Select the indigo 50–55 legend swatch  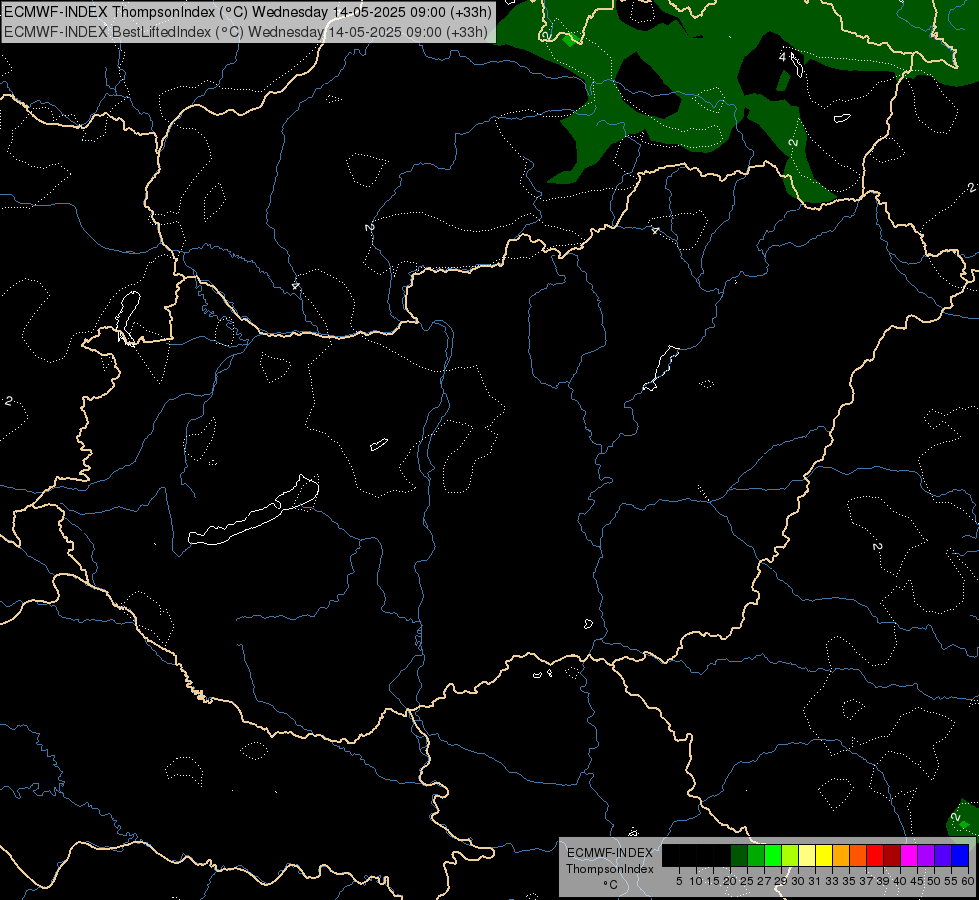coord(943,855)
